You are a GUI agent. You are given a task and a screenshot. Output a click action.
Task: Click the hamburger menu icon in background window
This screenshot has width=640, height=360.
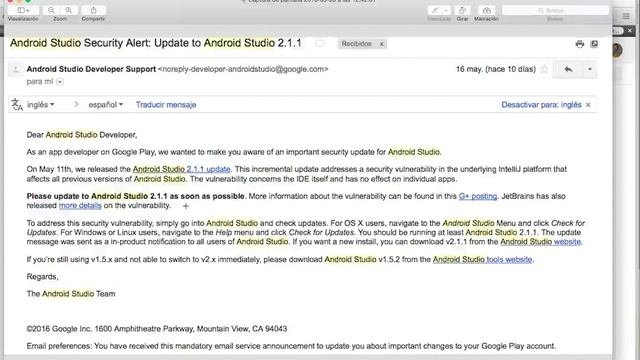point(626,16)
